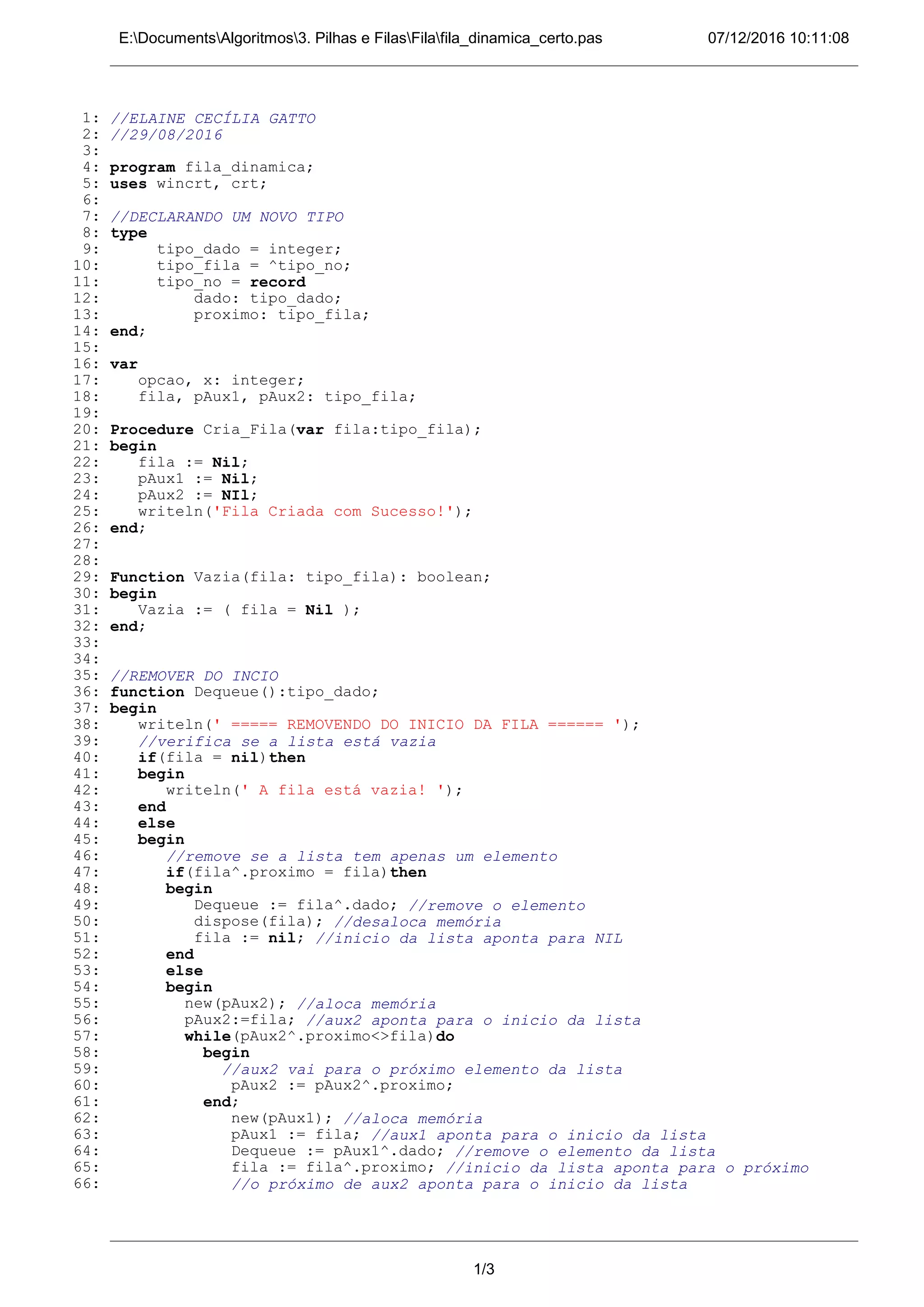Click the page number 1/3 footer
The height and width of the screenshot is (1307, 924).
484,1269
